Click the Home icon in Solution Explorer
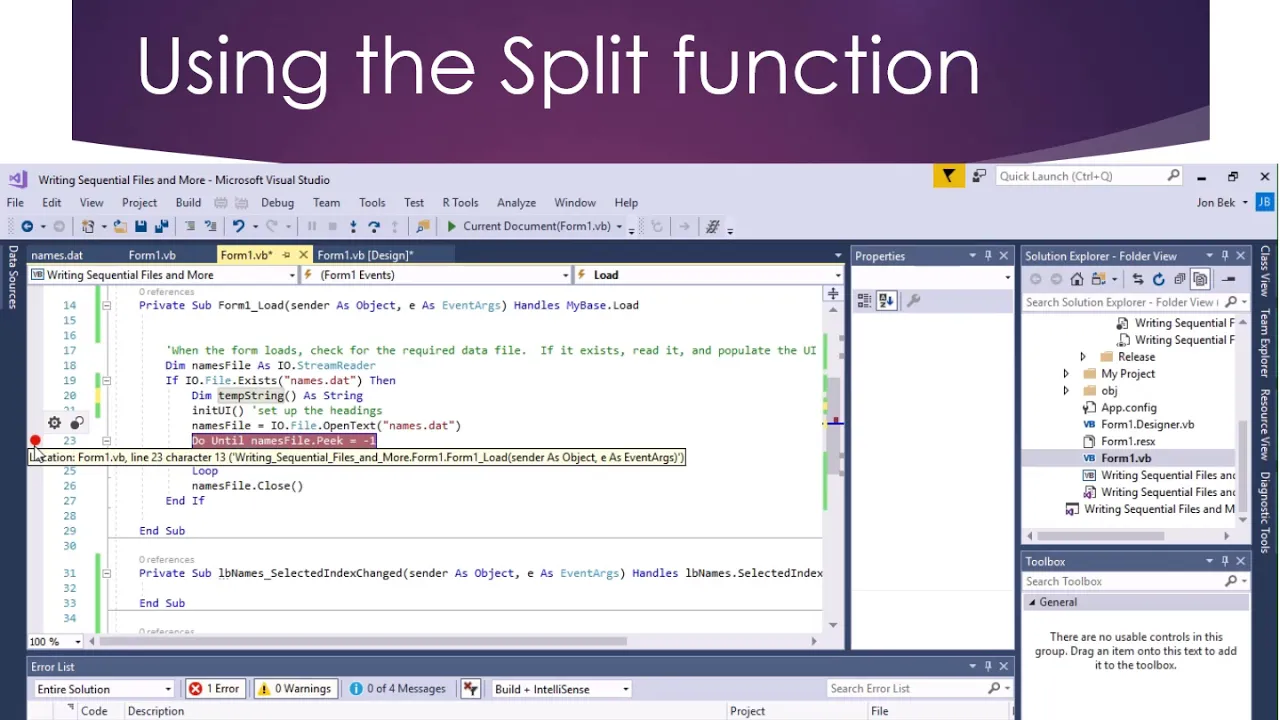The height and width of the screenshot is (720, 1280). pos(1077,279)
